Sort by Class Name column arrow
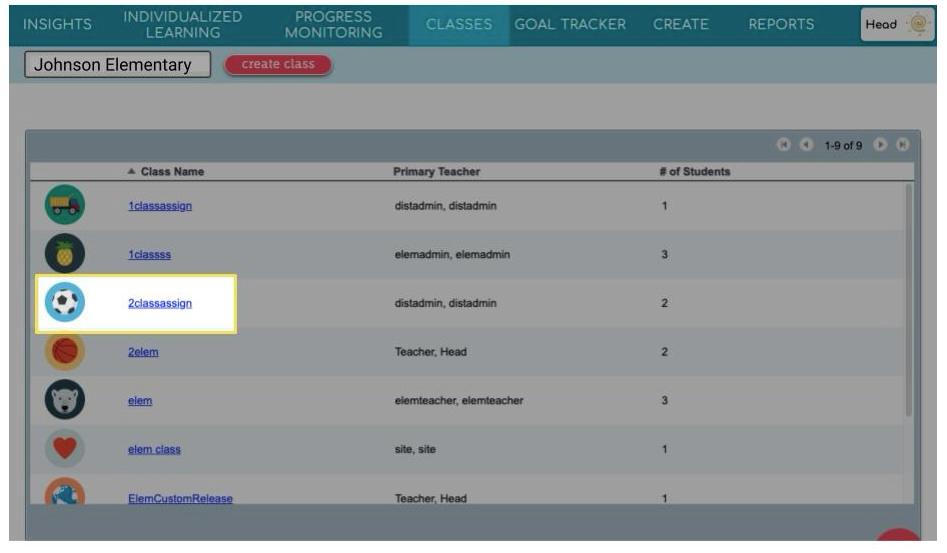The height and width of the screenshot is (553, 947). pyautogui.click(x=131, y=171)
